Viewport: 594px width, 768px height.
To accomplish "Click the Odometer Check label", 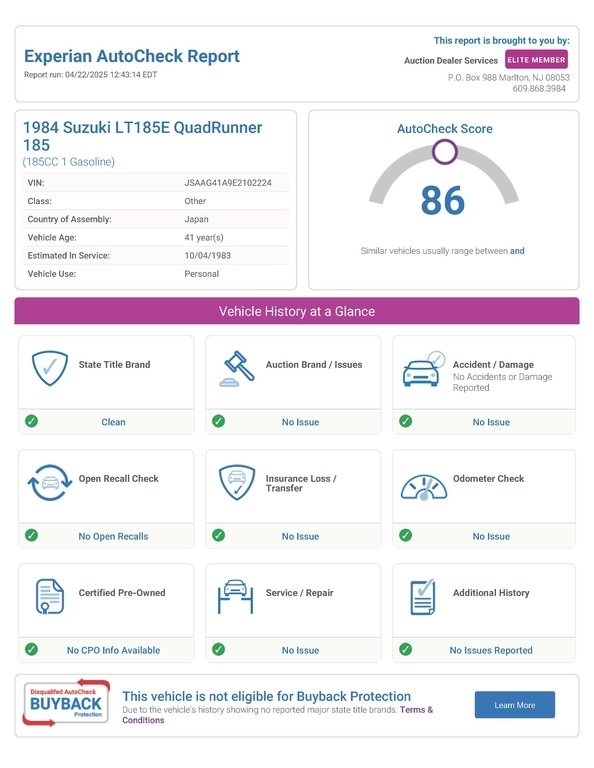I will coord(488,479).
